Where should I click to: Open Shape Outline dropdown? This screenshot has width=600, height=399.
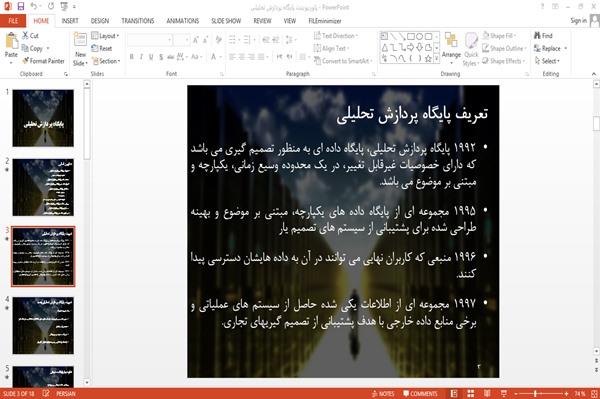tap(504, 48)
